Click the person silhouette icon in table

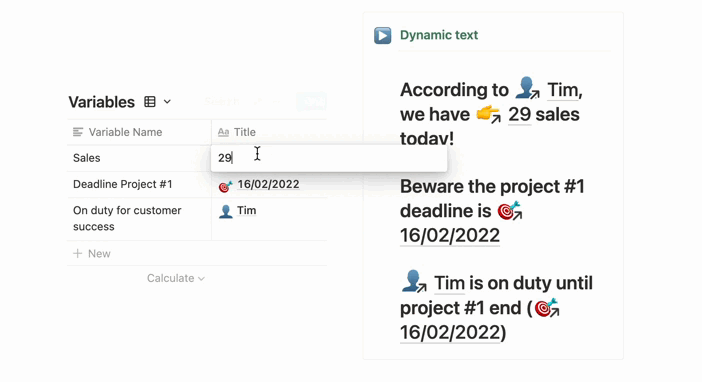tap(226, 211)
